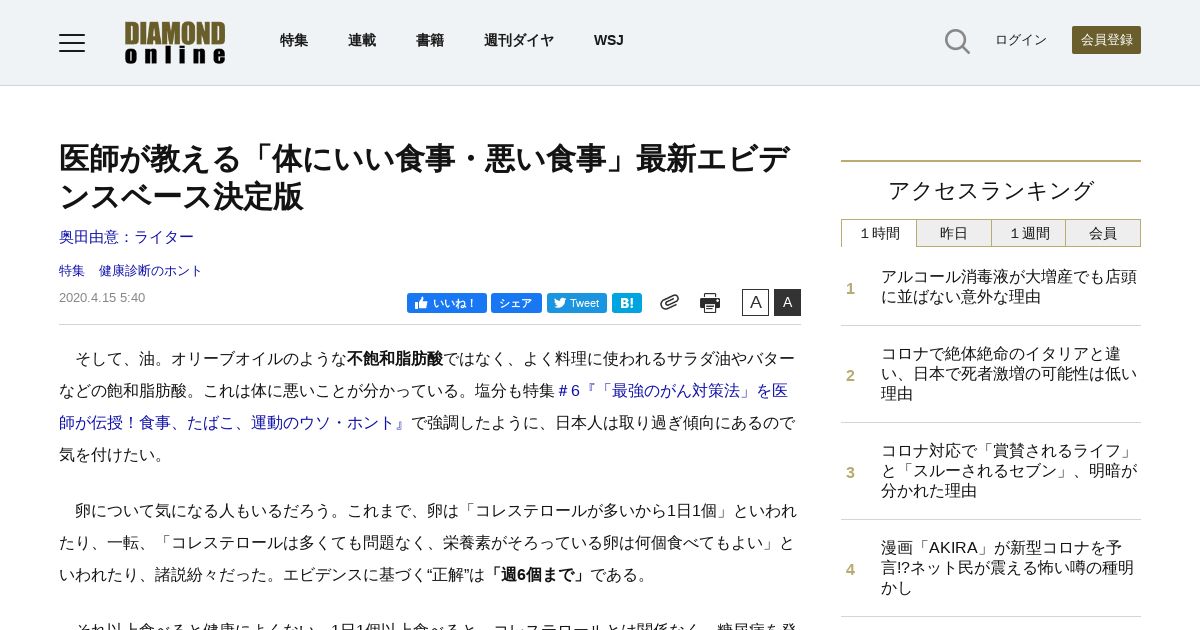Open author link 奥田由意：ライター
The width and height of the screenshot is (1200, 630).
pos(126,237)
